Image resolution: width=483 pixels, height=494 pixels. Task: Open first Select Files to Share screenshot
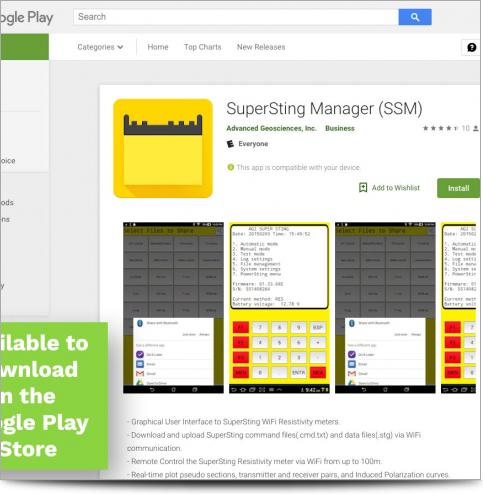click(x=173, y=308)
